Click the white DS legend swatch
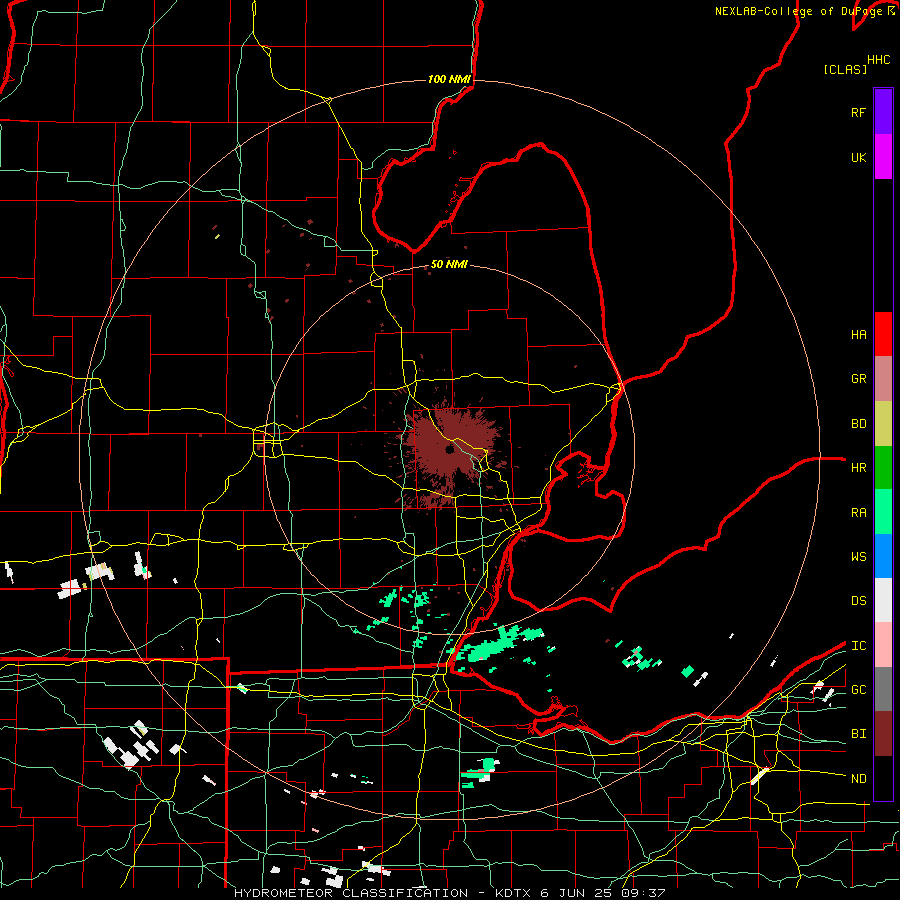The height and width of the screenshot is (900, 900). click(883, 600)
